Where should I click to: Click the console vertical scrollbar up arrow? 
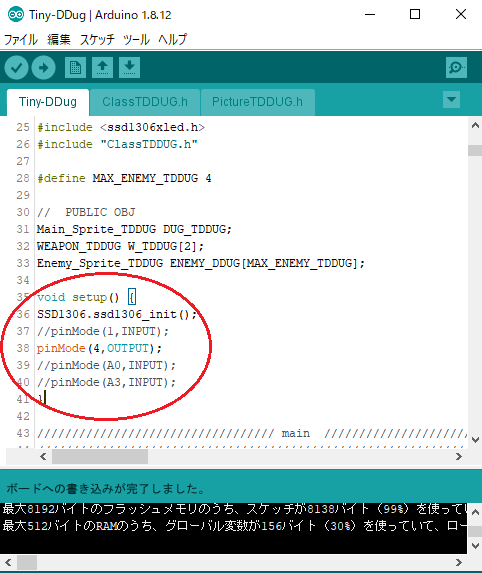475,512
